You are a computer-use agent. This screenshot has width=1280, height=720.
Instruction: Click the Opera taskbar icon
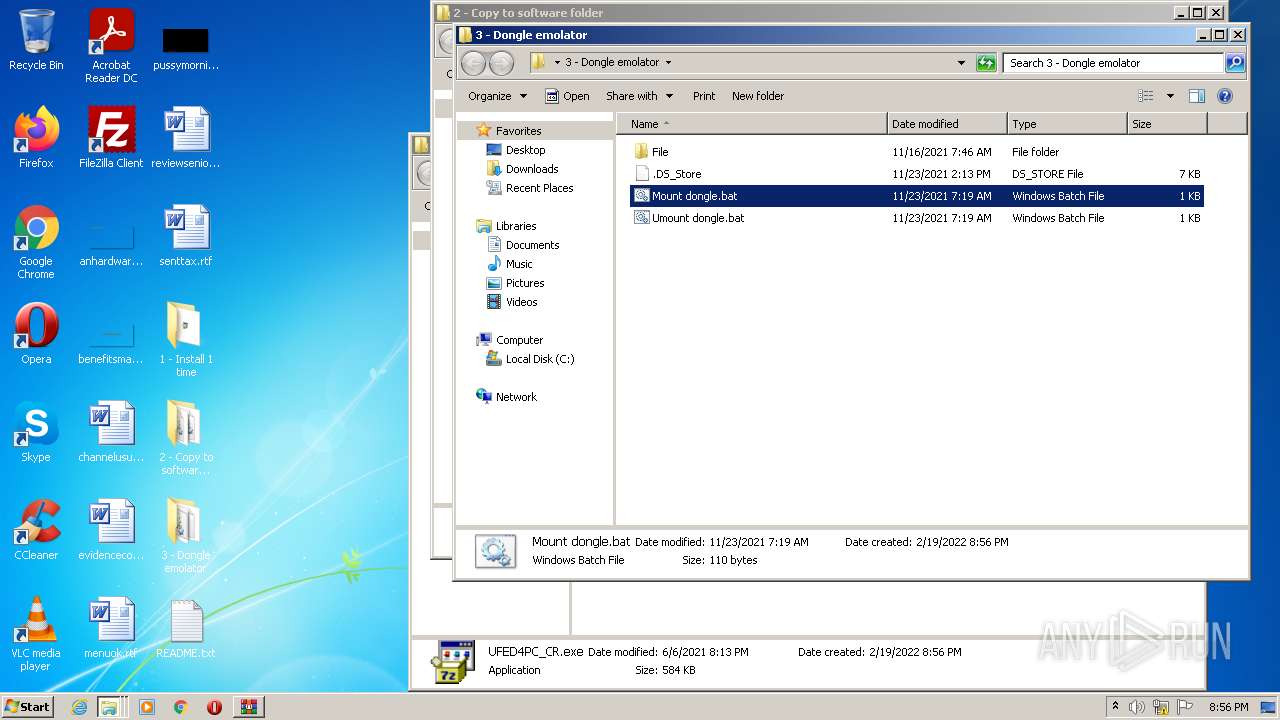214,707
